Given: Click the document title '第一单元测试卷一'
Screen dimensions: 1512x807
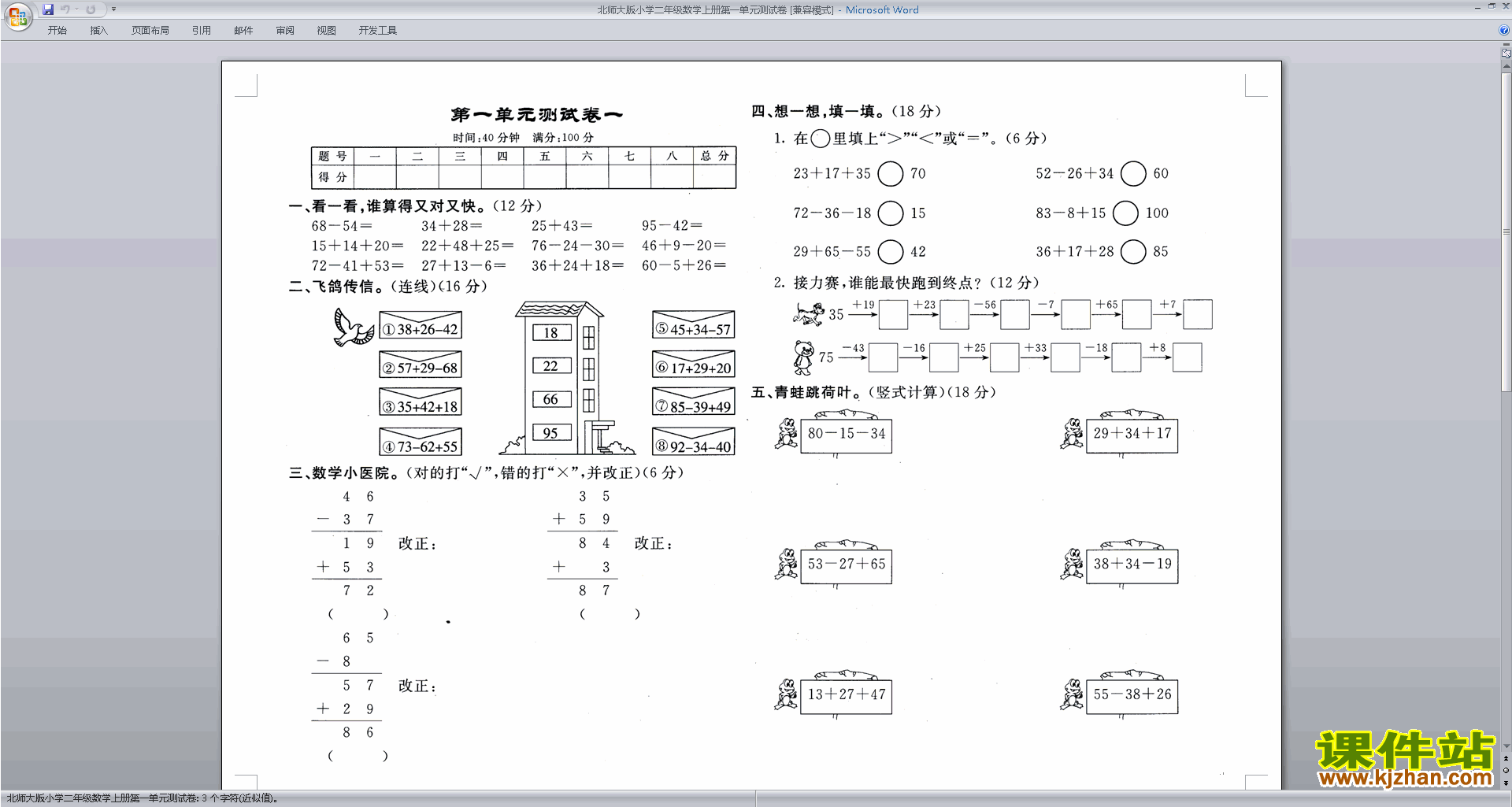Looking at the screenshot, I should tap(536, 115).
